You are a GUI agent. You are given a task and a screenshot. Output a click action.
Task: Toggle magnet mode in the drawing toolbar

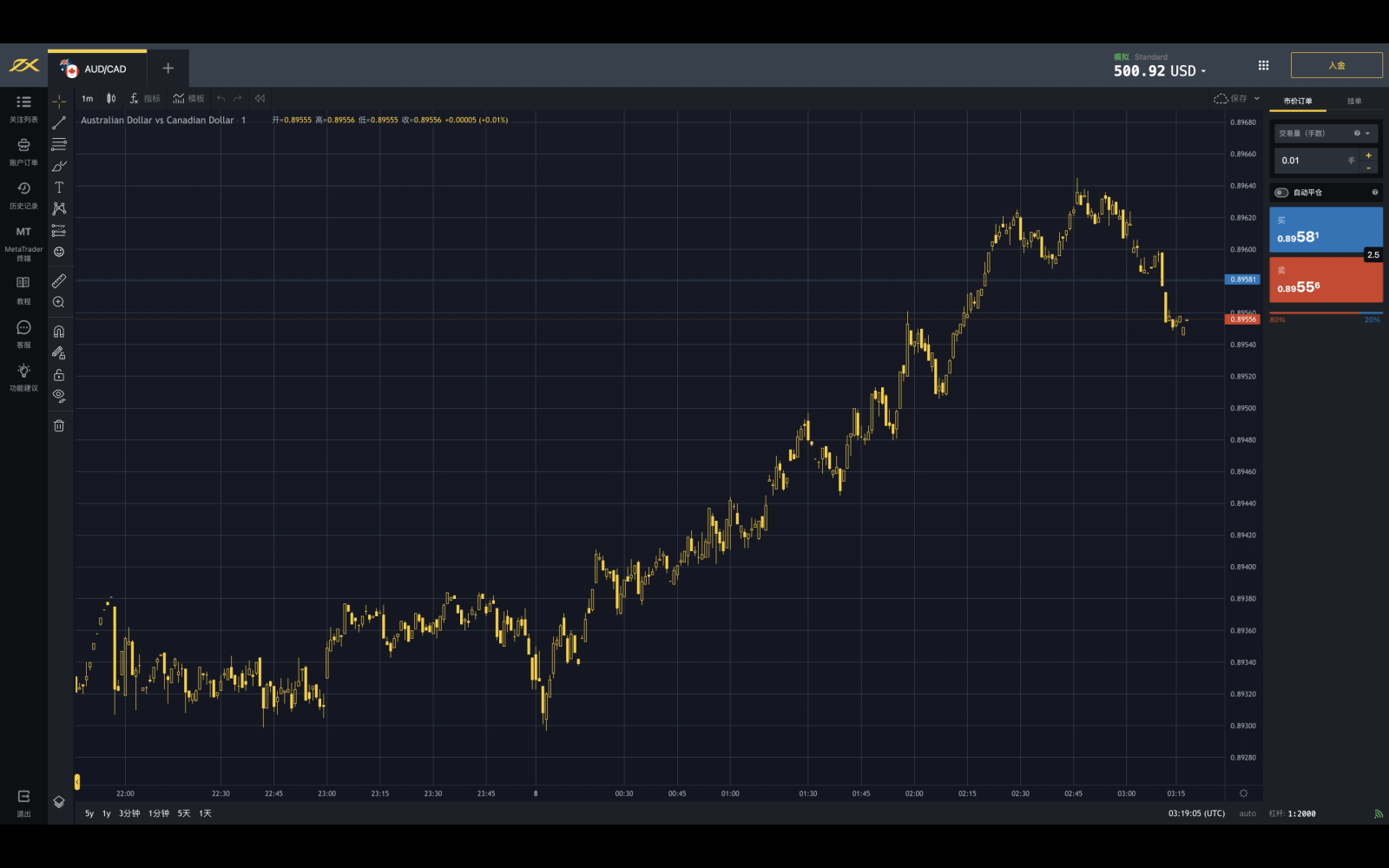tap(59, 332)
